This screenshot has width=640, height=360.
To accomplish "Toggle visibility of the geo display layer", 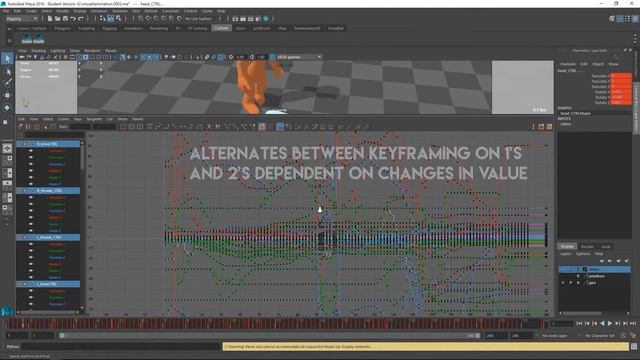I will tap(563, 282).
